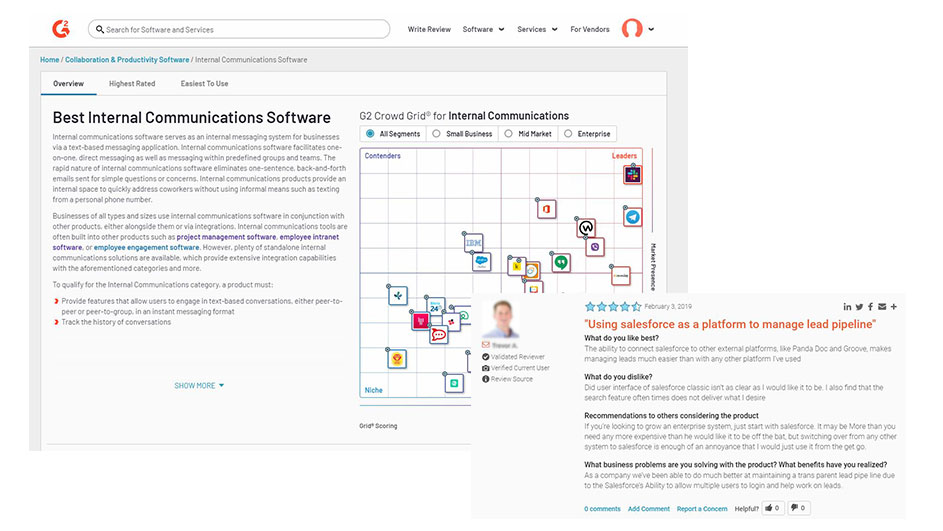Open the Telegram tile on the grid

[633, 217]
